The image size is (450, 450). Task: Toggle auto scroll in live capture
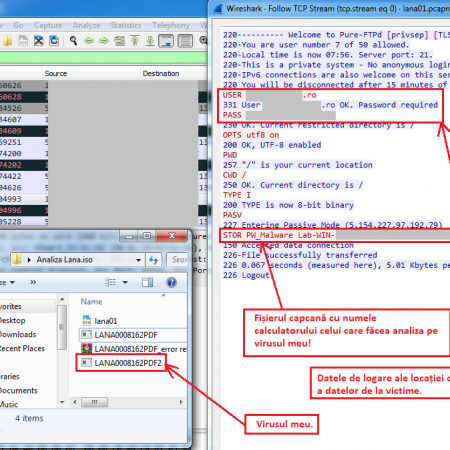pyautogui.click(x=166, y=41)
